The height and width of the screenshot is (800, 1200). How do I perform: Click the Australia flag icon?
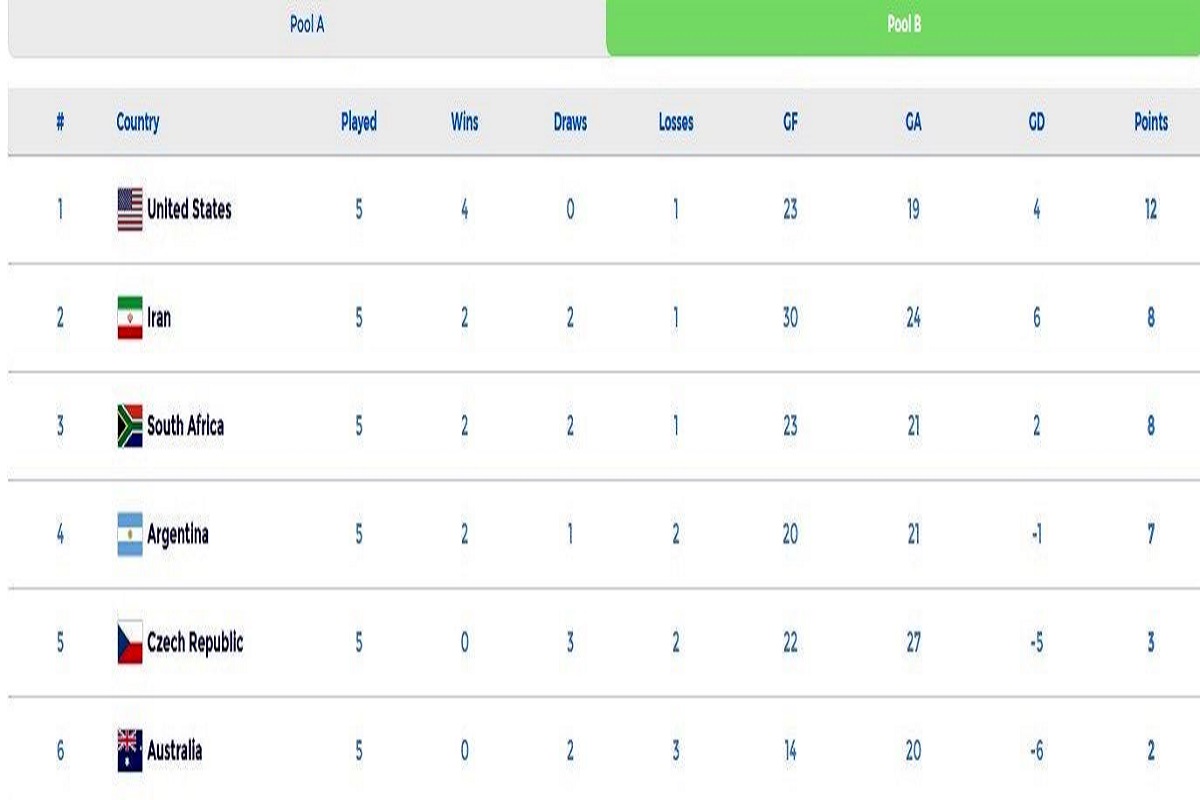(x=130, y=750)
